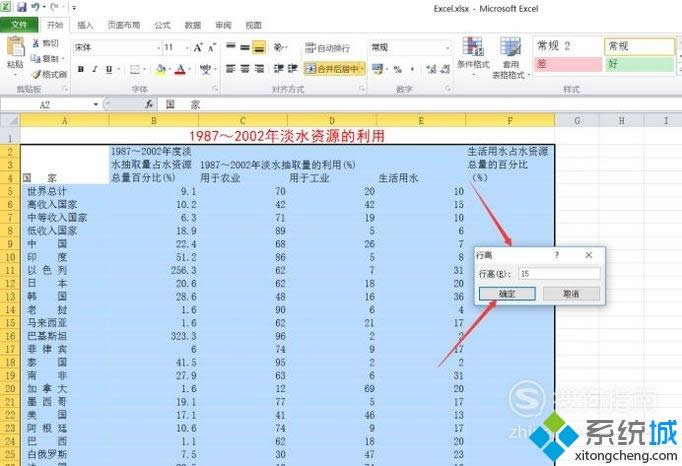Switch to the Review (审阅) tab
The height and width of the screenshot is (466, 682).
223,25
